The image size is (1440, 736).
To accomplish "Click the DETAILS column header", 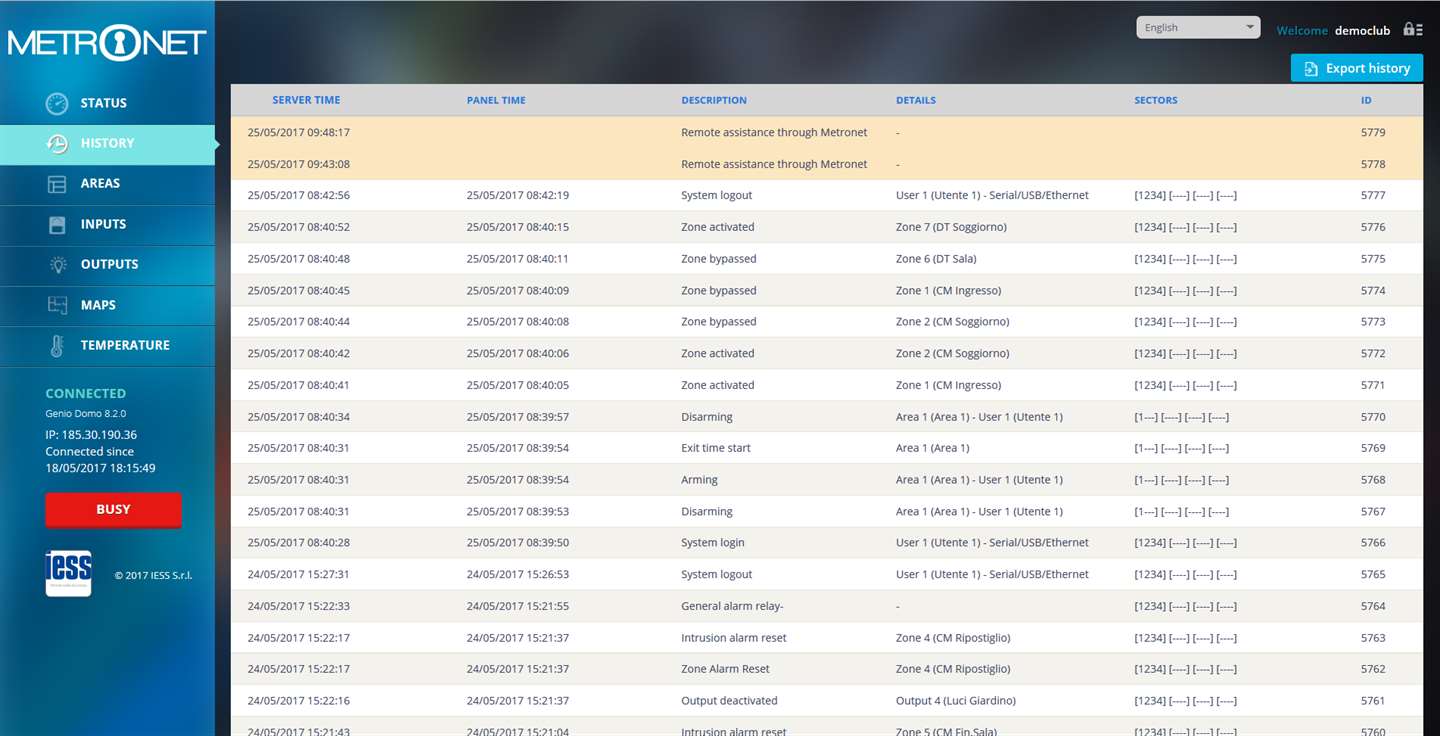I will coord(916,101).
